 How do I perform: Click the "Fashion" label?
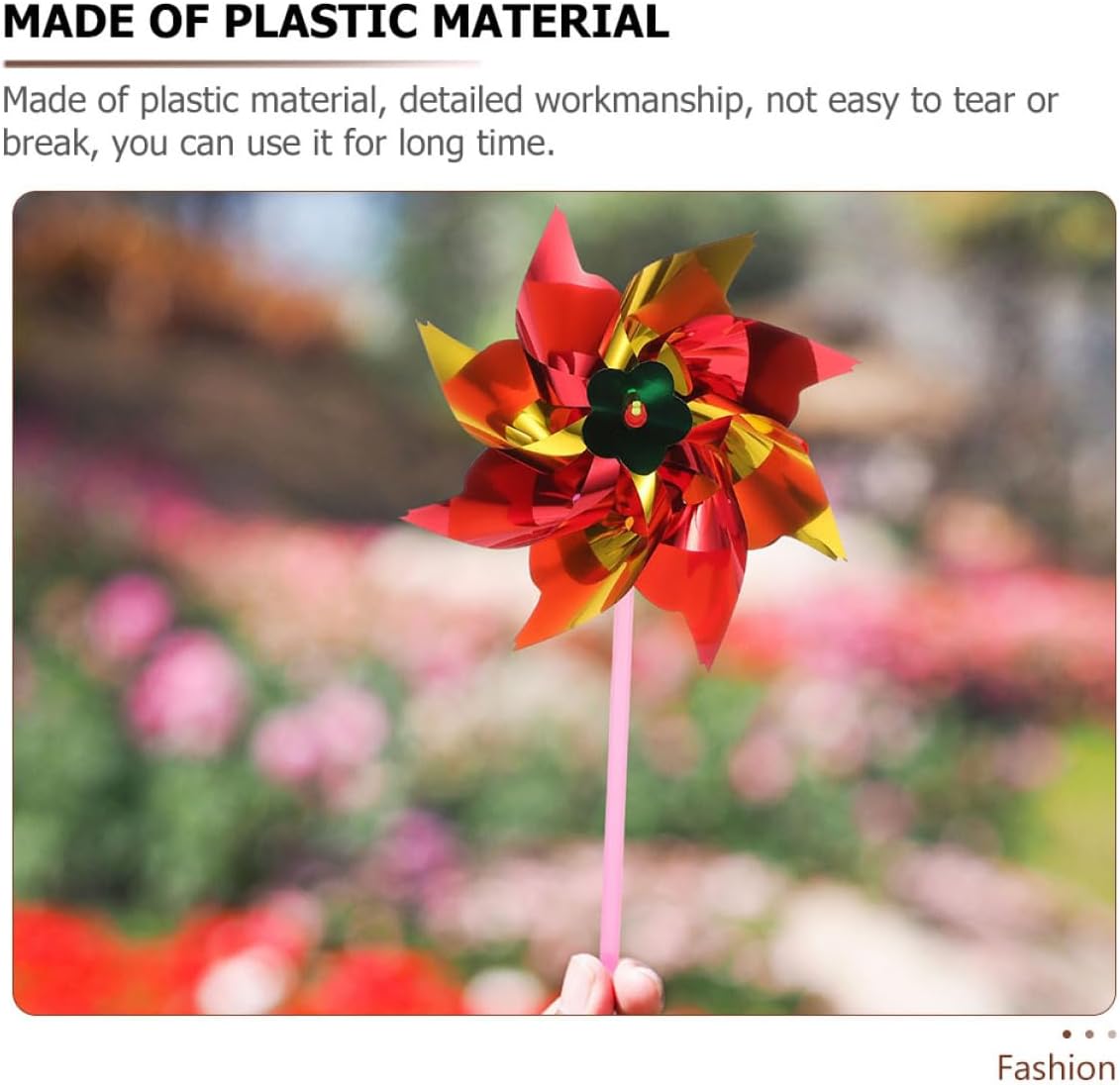click(x=1057, y=1068)
